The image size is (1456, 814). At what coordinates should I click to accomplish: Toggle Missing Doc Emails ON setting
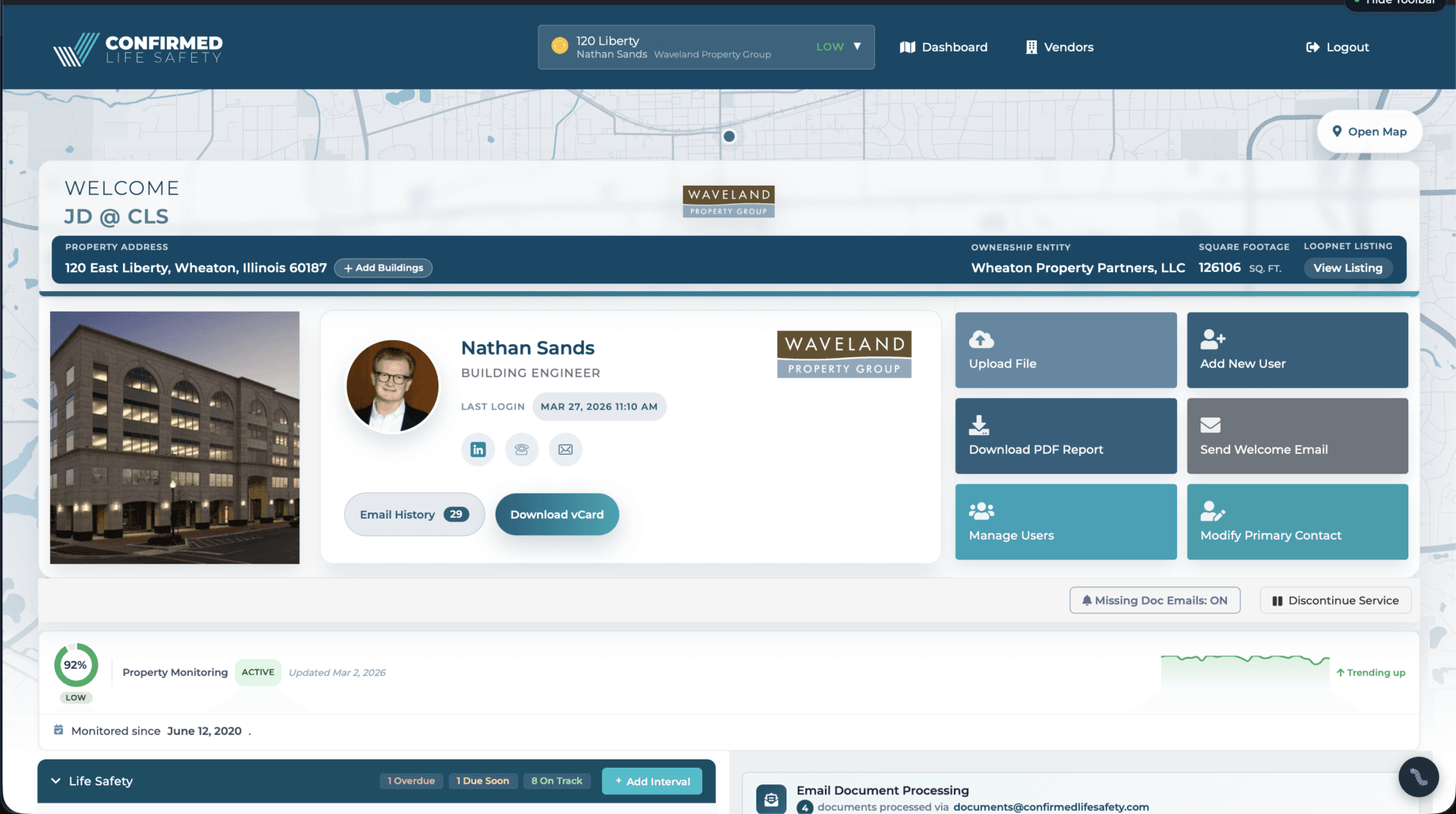coord(1154,600)
